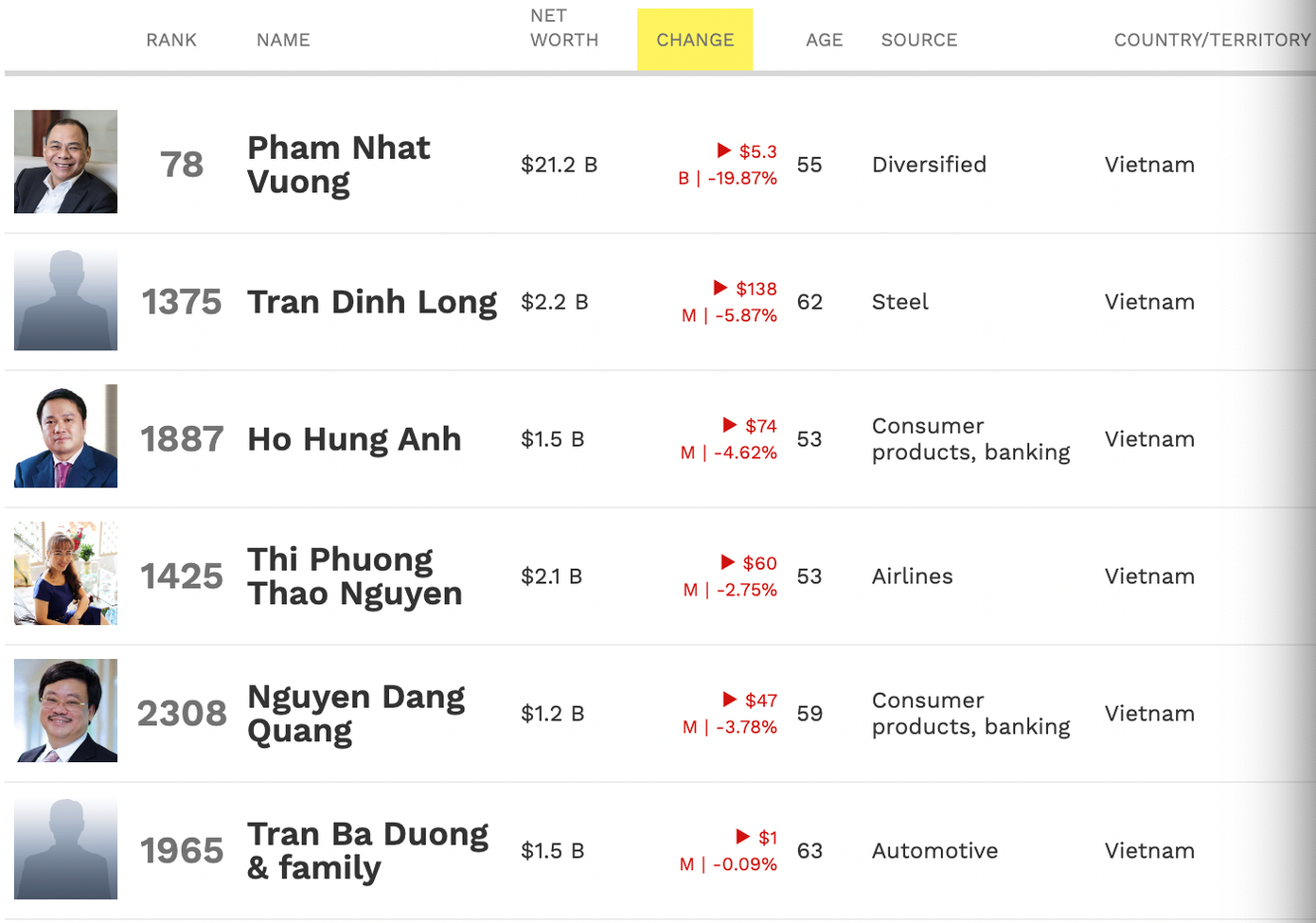Sort the list by NET WORTH column

(x=563, y=28)
